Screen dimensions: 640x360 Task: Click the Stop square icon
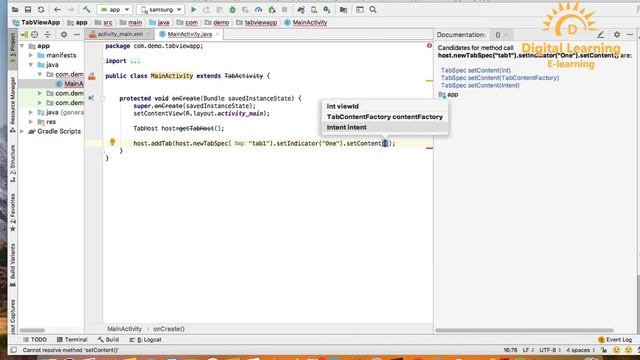(x=284, y=9)
